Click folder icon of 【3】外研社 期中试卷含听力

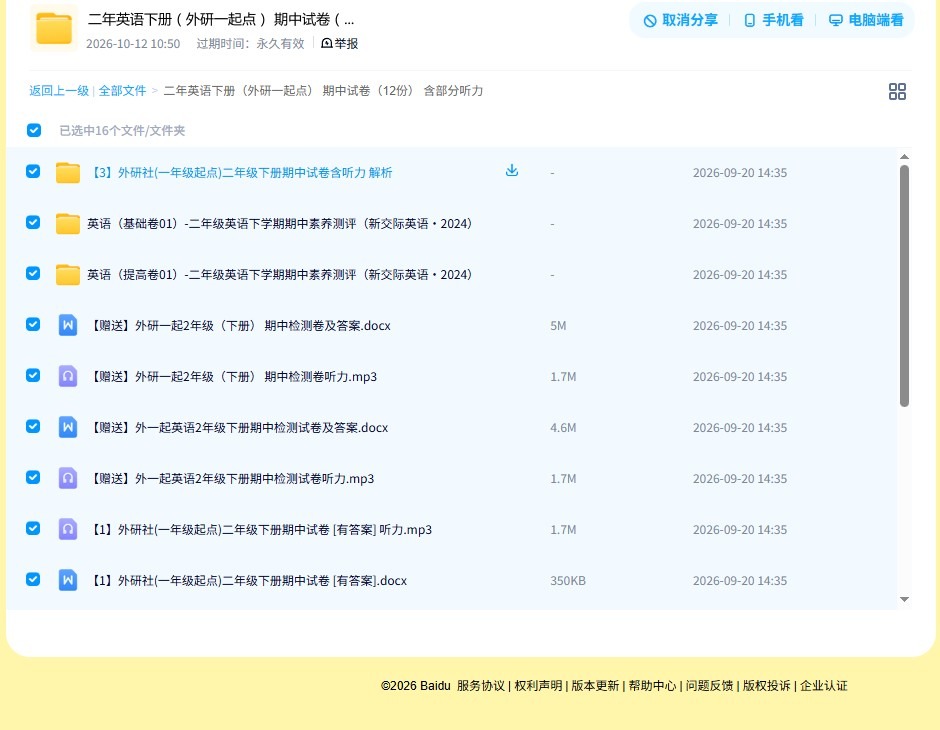[x=68, y=173]
